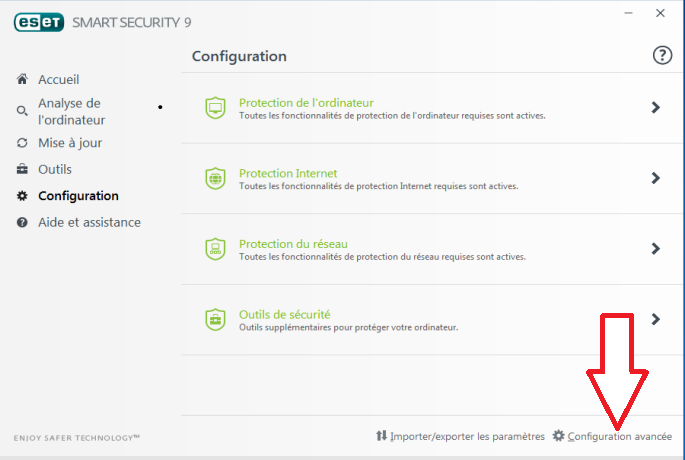Click the import/export arrows icon

381,436
